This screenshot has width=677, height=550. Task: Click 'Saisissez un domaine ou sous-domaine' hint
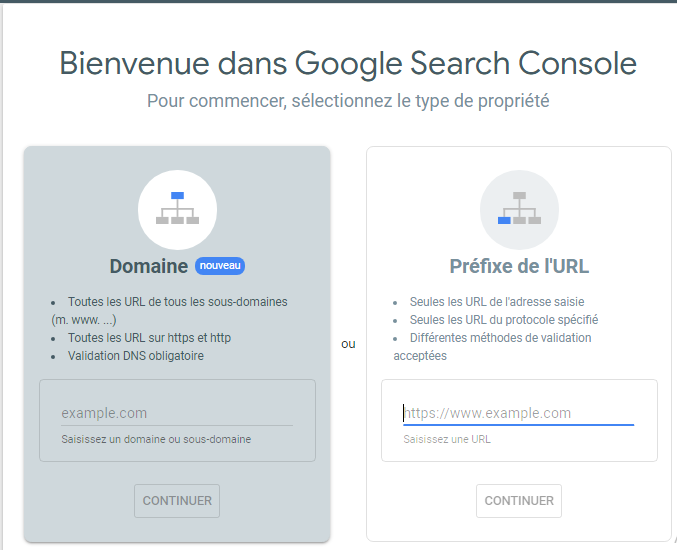pyautogui.click(x=156, y=439)
